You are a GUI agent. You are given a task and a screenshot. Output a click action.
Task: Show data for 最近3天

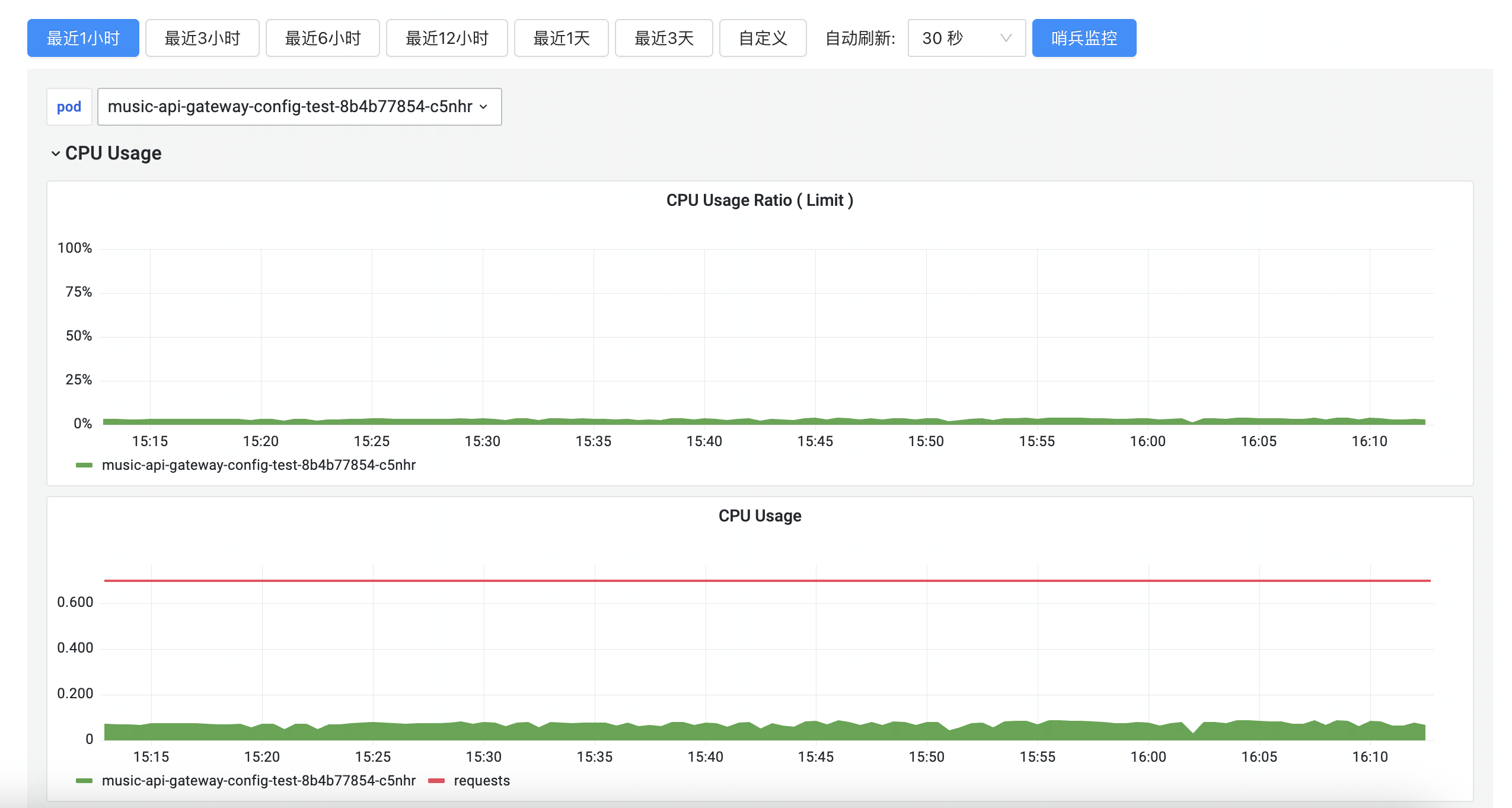(x=664, y=39)
